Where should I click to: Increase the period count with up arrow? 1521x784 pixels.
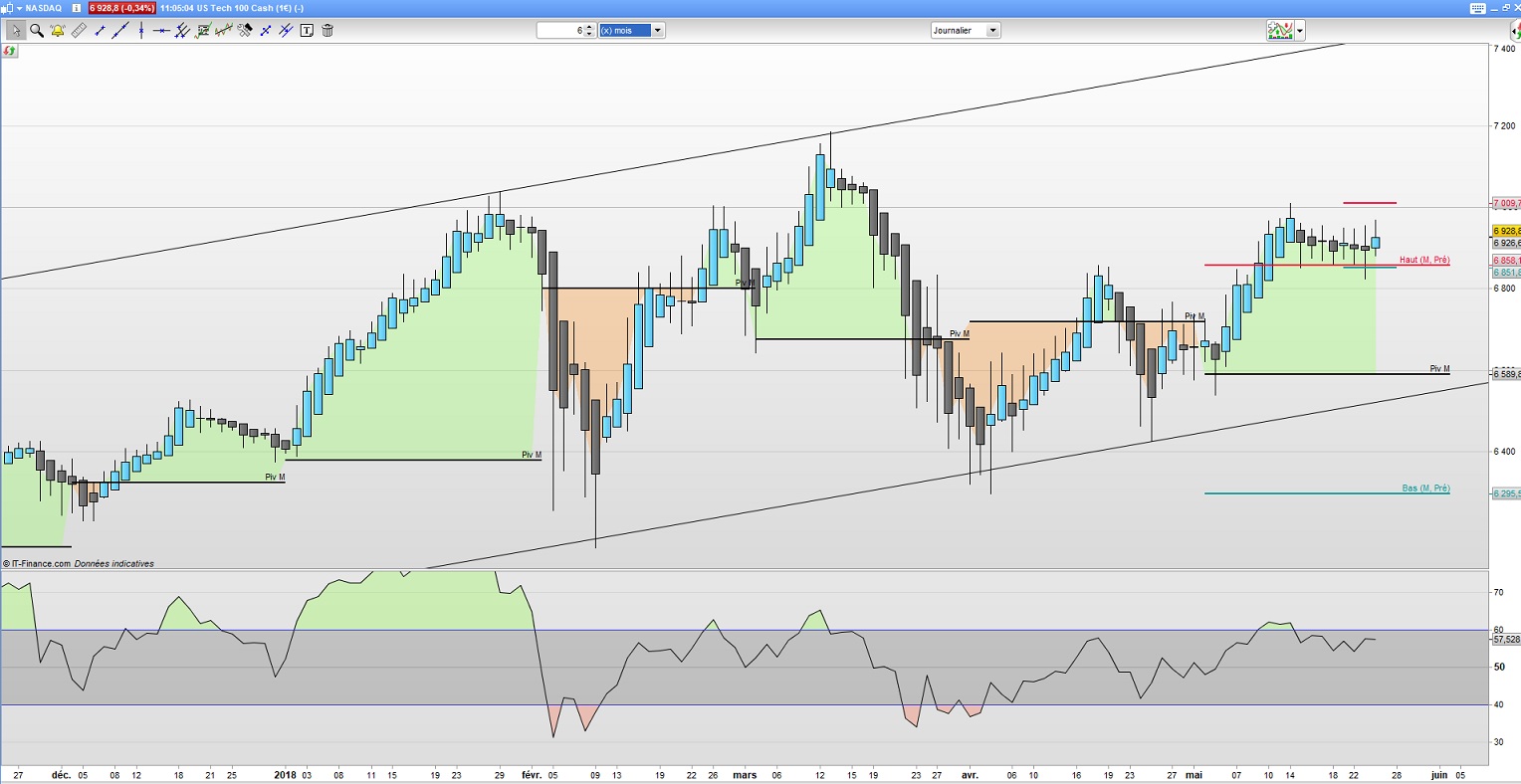590,27
